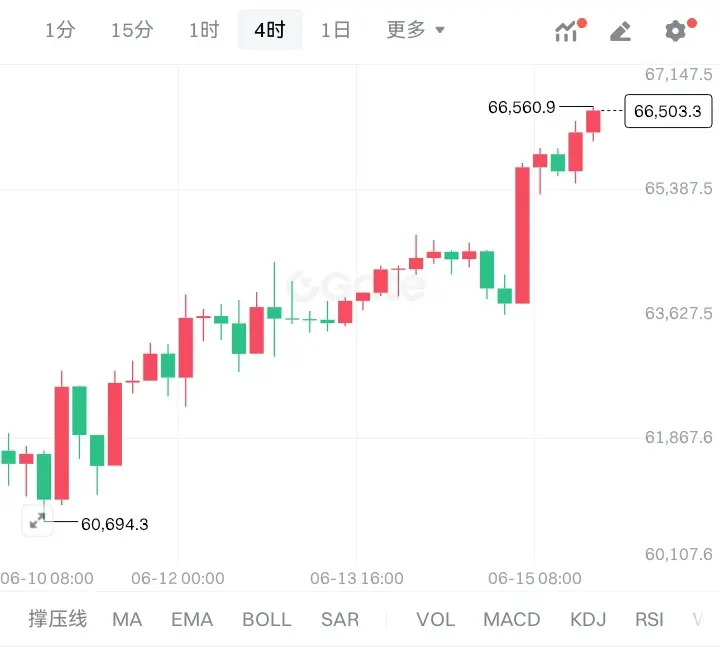Screen dimensions: 720x654
Task: Select the 4时 timeframe tab
Action: coord(270,30)
